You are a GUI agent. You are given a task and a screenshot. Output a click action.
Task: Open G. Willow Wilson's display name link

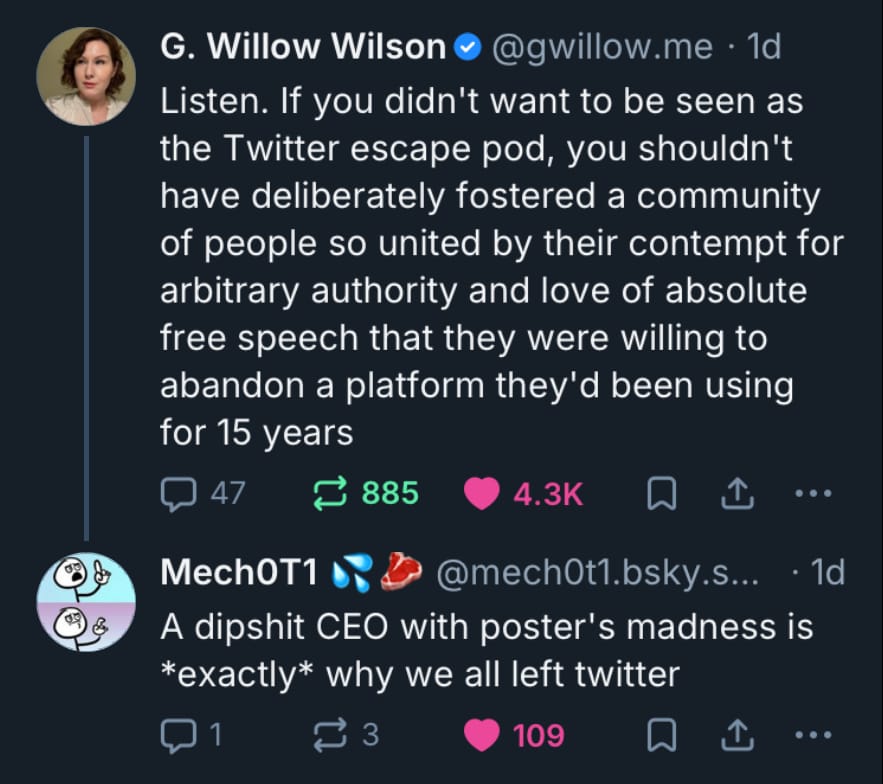coord(302,46)
